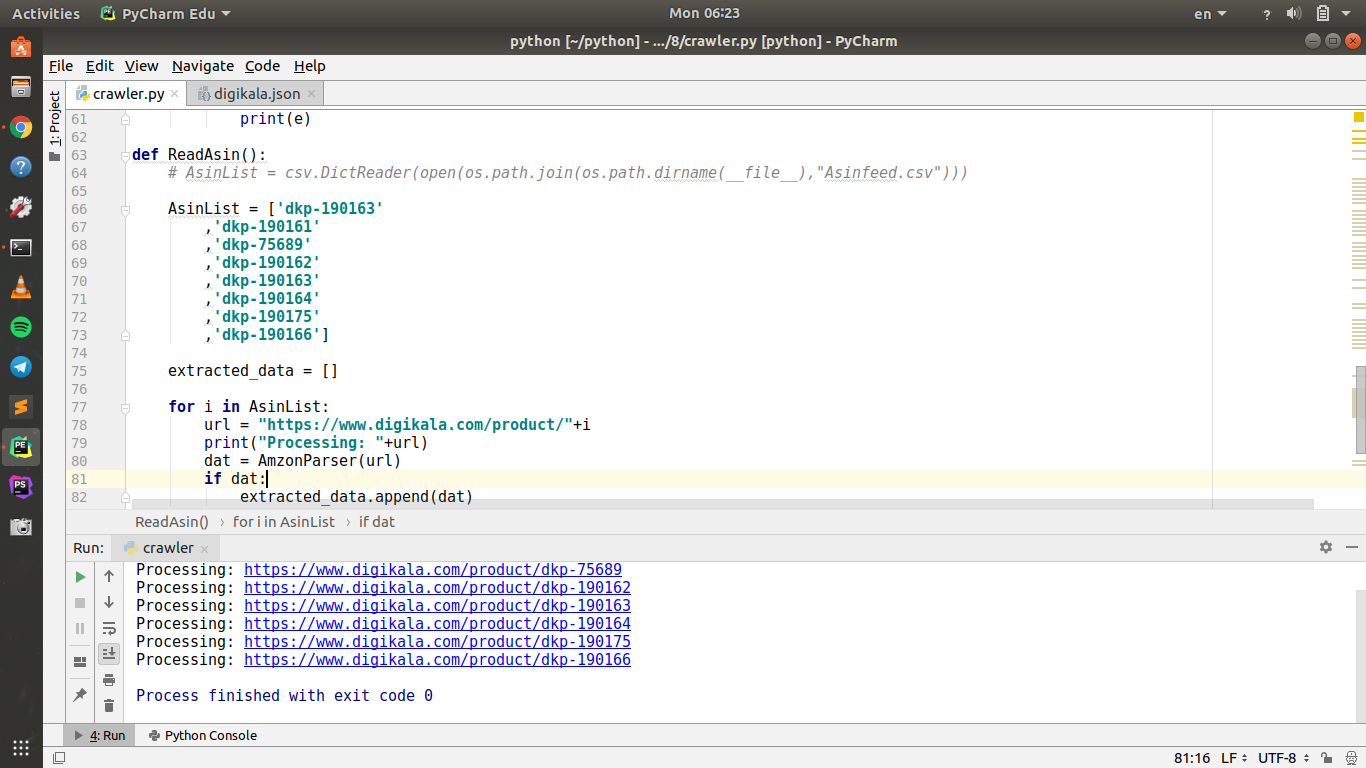1366x768 pixels.
Task: Open link for product dkp-190164
Action: tap(437, 624)
